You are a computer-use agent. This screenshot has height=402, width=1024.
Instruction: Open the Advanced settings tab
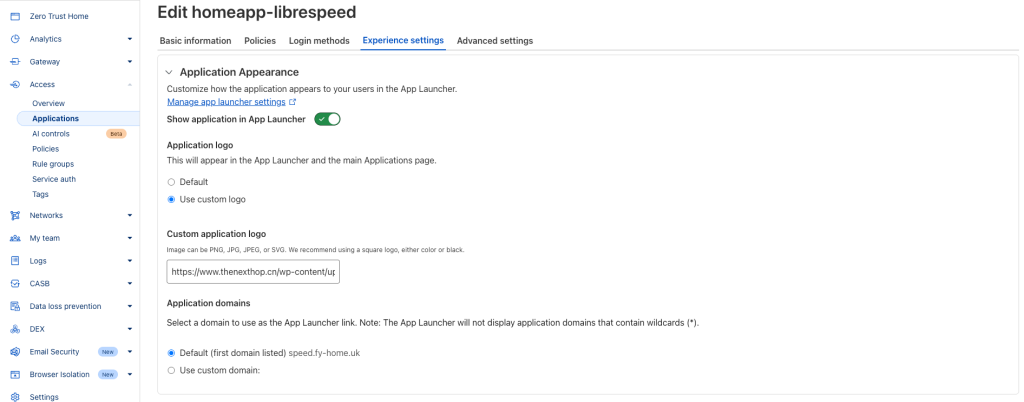495,40
